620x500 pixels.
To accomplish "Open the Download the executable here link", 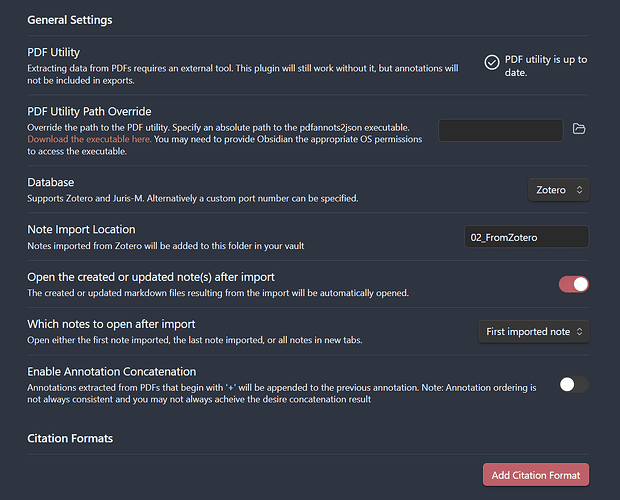I will coord(89,139).
